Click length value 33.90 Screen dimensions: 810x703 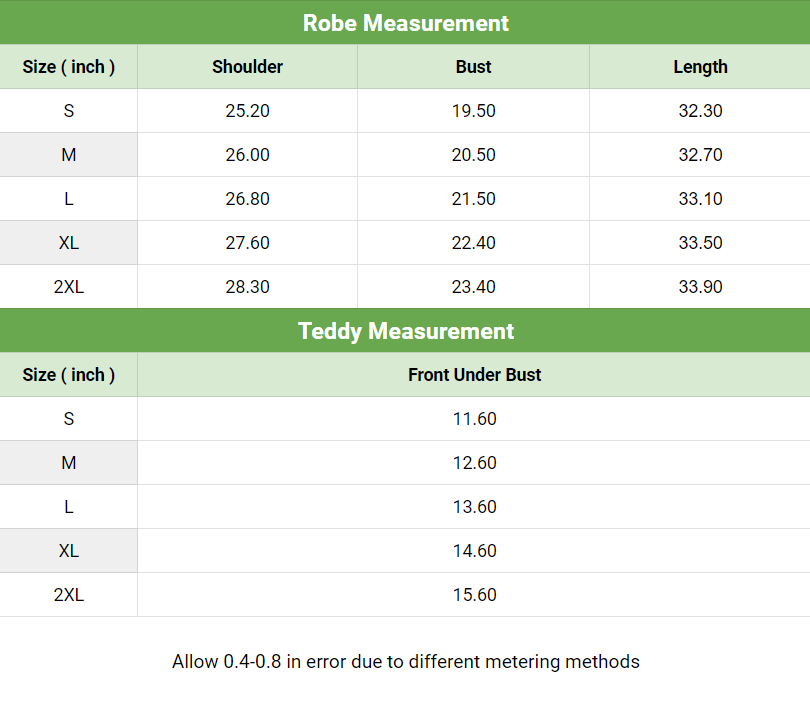[700, 287]
